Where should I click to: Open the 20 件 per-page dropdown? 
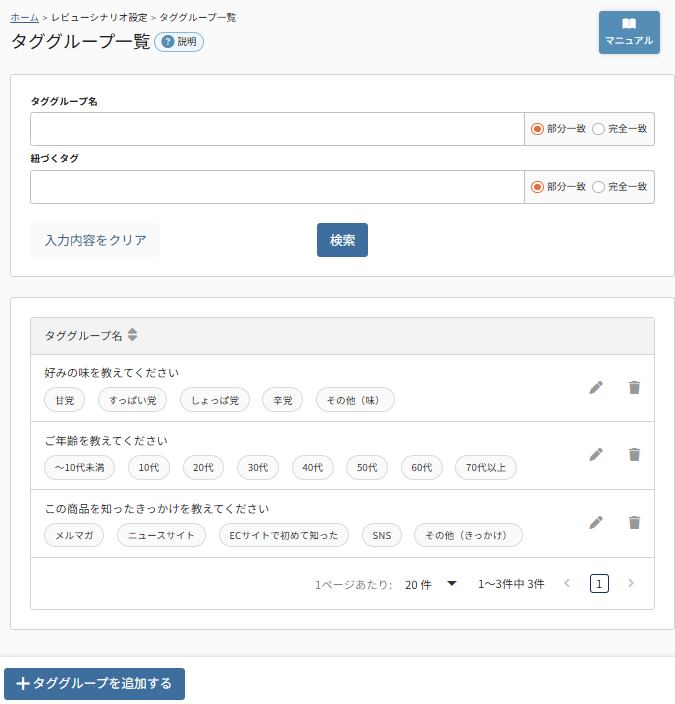(430, 584)
